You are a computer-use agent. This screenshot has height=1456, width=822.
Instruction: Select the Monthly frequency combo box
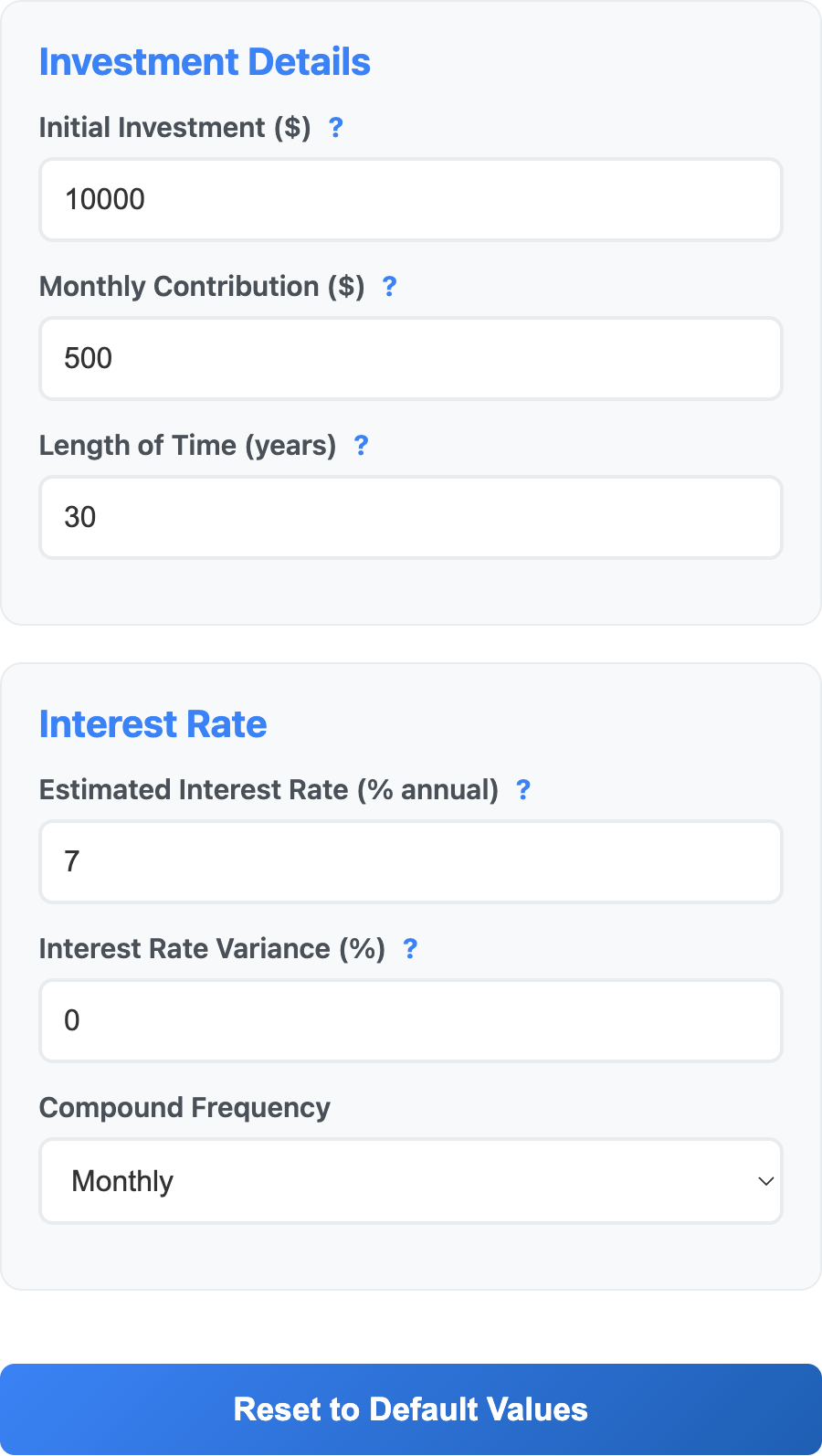pos(410,1180)
